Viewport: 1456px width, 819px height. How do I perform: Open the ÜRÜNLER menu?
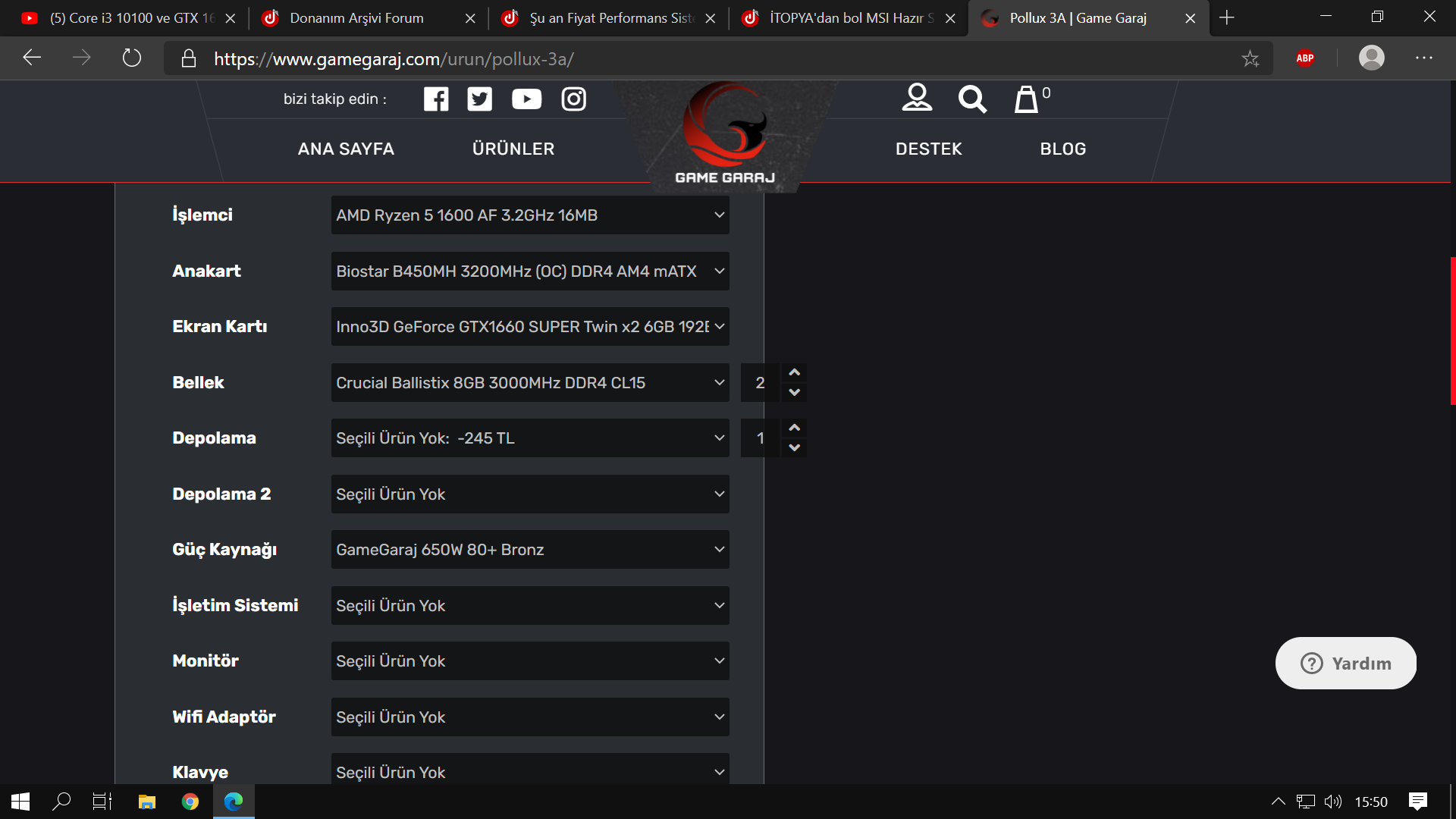(x=513, y=149)
